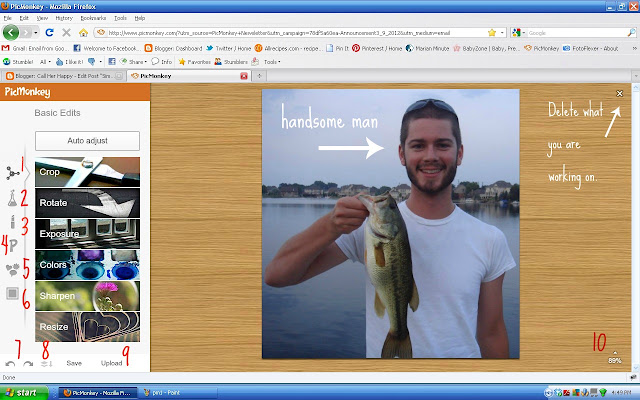Open the Sharpen edit option
Image resolution: width=640 pixels, height=400 pixels.
coord(87,296)
